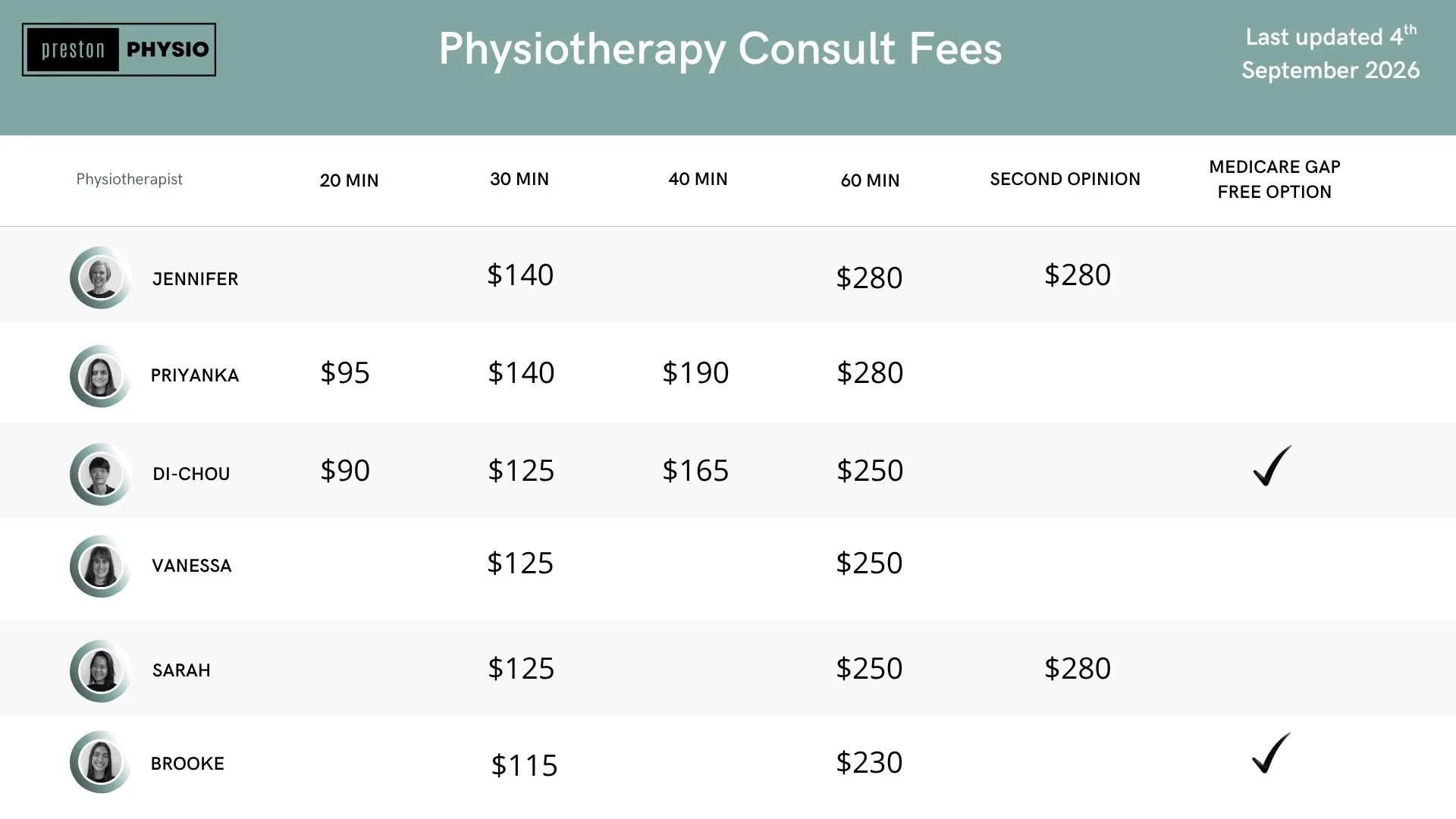Viewport: 1456px width, 819px height.
Task: Select Jennifer's profile photo
Action: point(100,278)
